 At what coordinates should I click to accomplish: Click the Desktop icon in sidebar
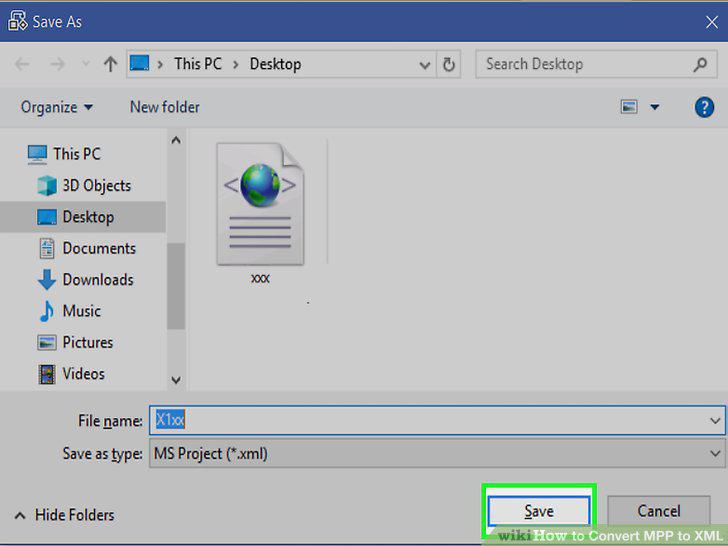47,217
